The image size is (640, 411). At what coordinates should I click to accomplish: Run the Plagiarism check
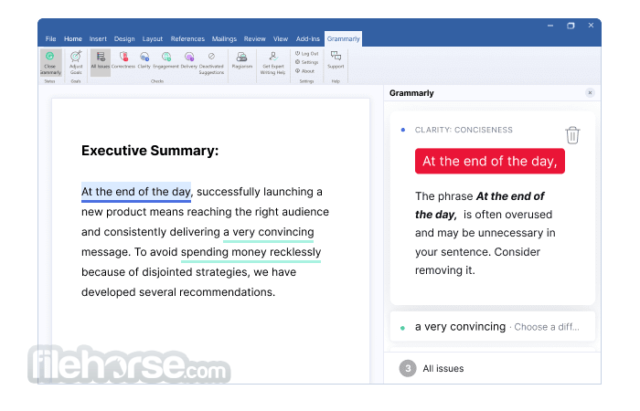coord(242,60)
